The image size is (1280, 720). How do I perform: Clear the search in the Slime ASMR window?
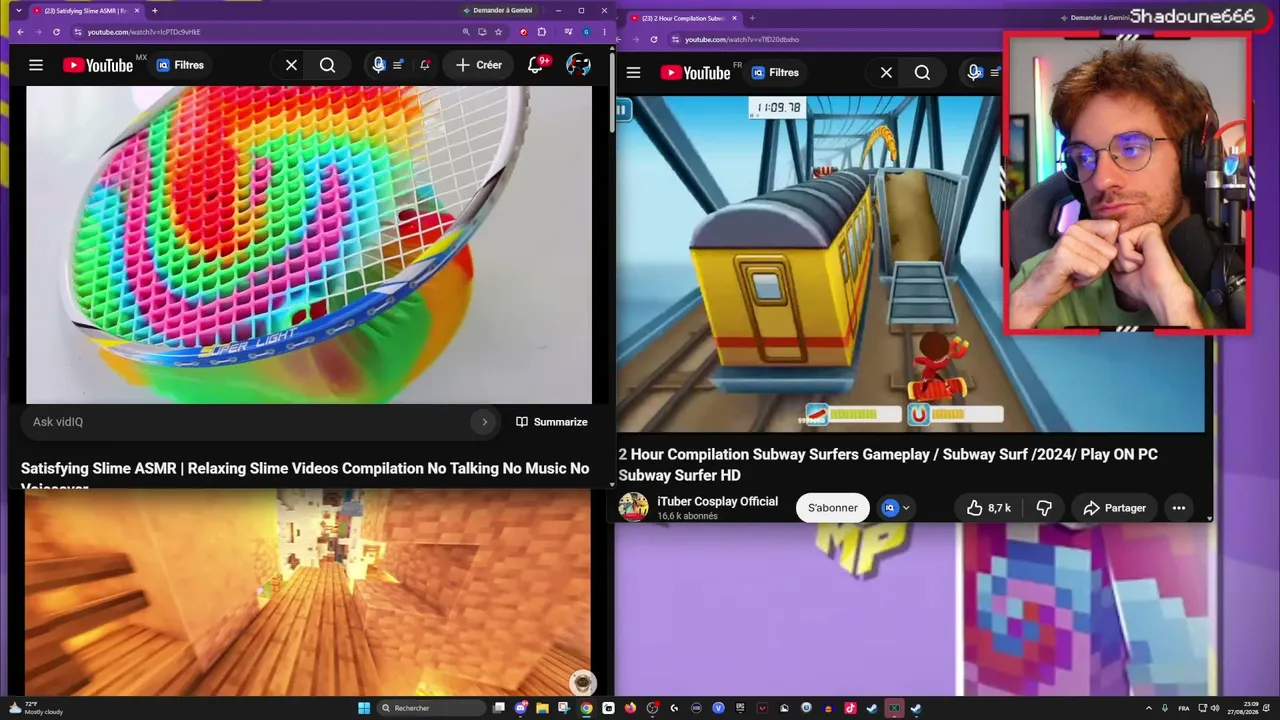(x=291, y=65)
